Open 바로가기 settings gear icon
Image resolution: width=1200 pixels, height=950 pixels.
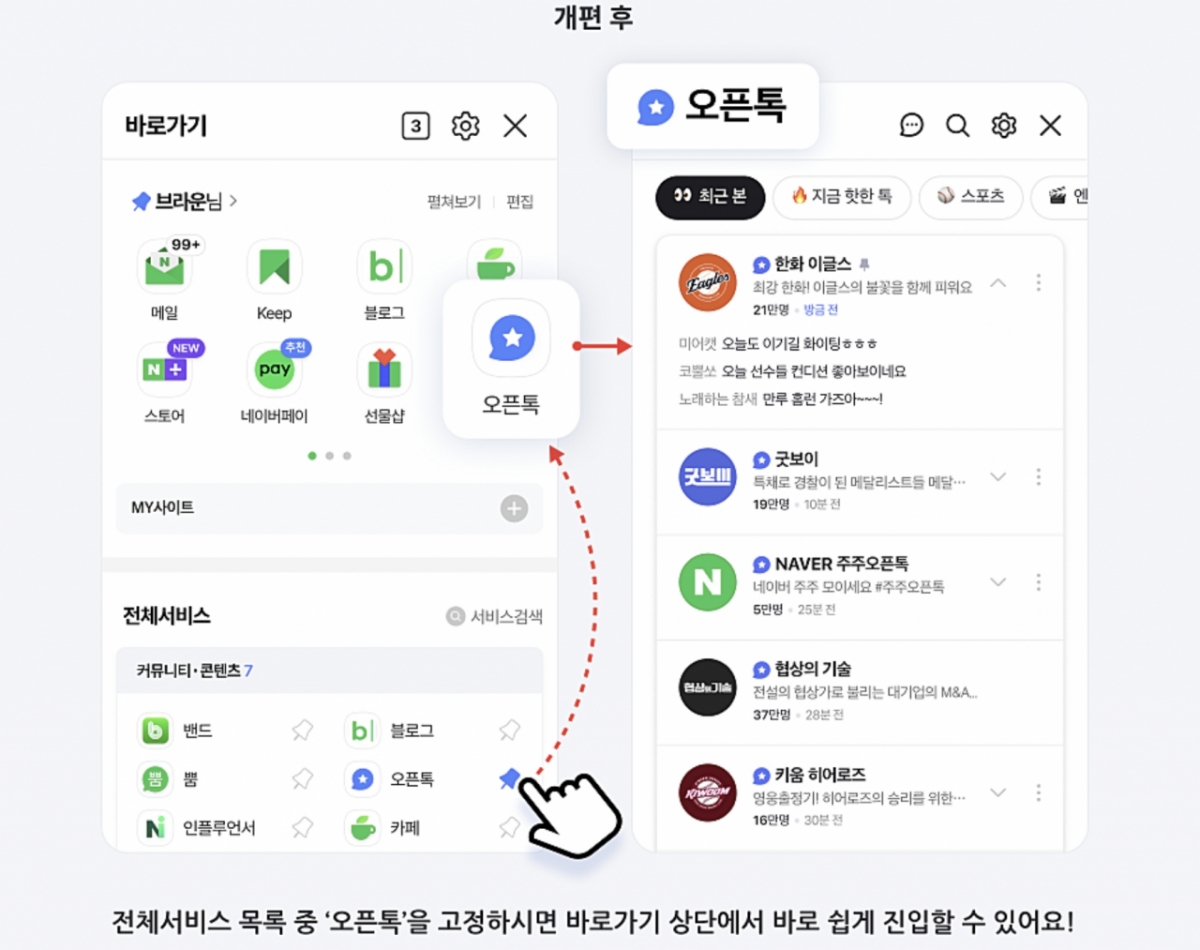[466, 126]
